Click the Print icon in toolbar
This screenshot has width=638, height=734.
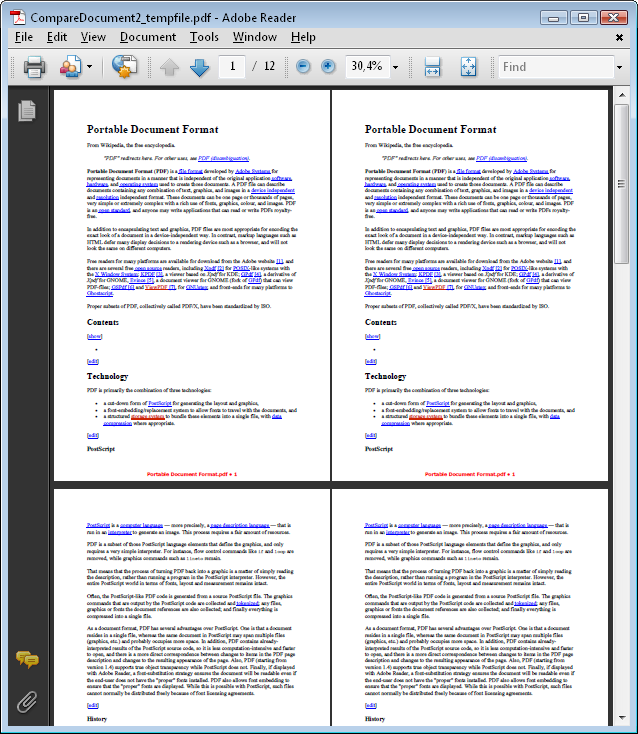[x=35, y=67]
